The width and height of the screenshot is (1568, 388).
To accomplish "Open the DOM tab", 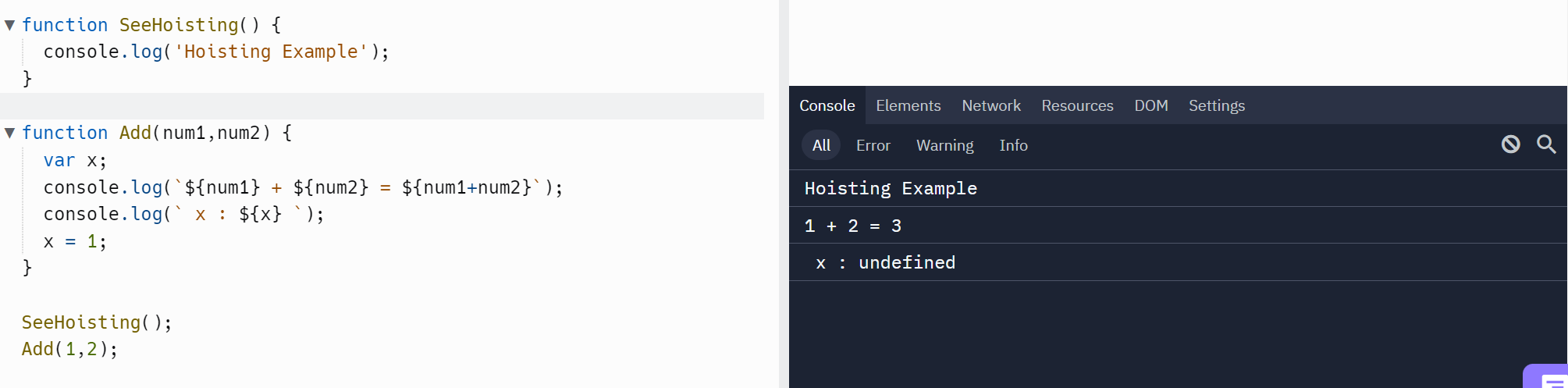I will [x=1150, y=105].
